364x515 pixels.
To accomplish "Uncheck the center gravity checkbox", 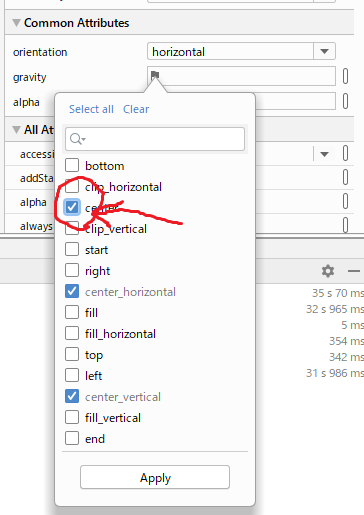I will tap(72, 207).
